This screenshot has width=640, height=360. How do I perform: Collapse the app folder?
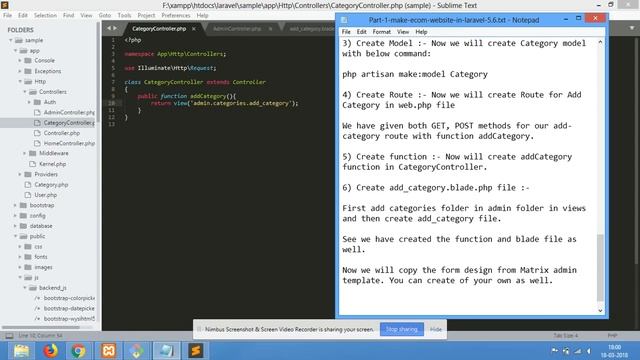pyautogui.click(x=16, y=51)
